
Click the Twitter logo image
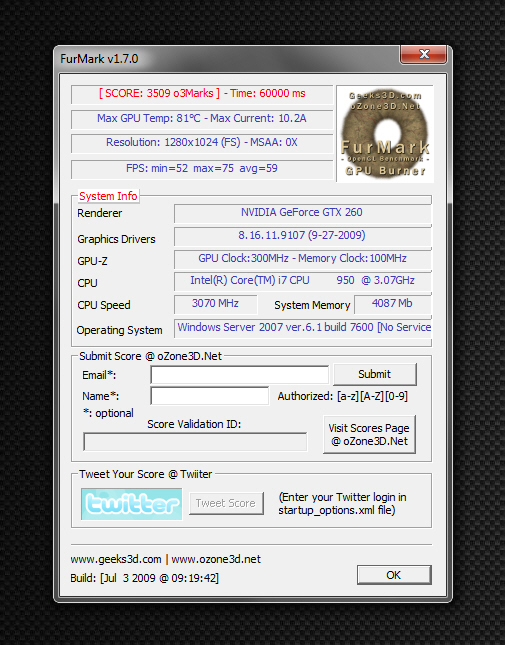[132, 504]
